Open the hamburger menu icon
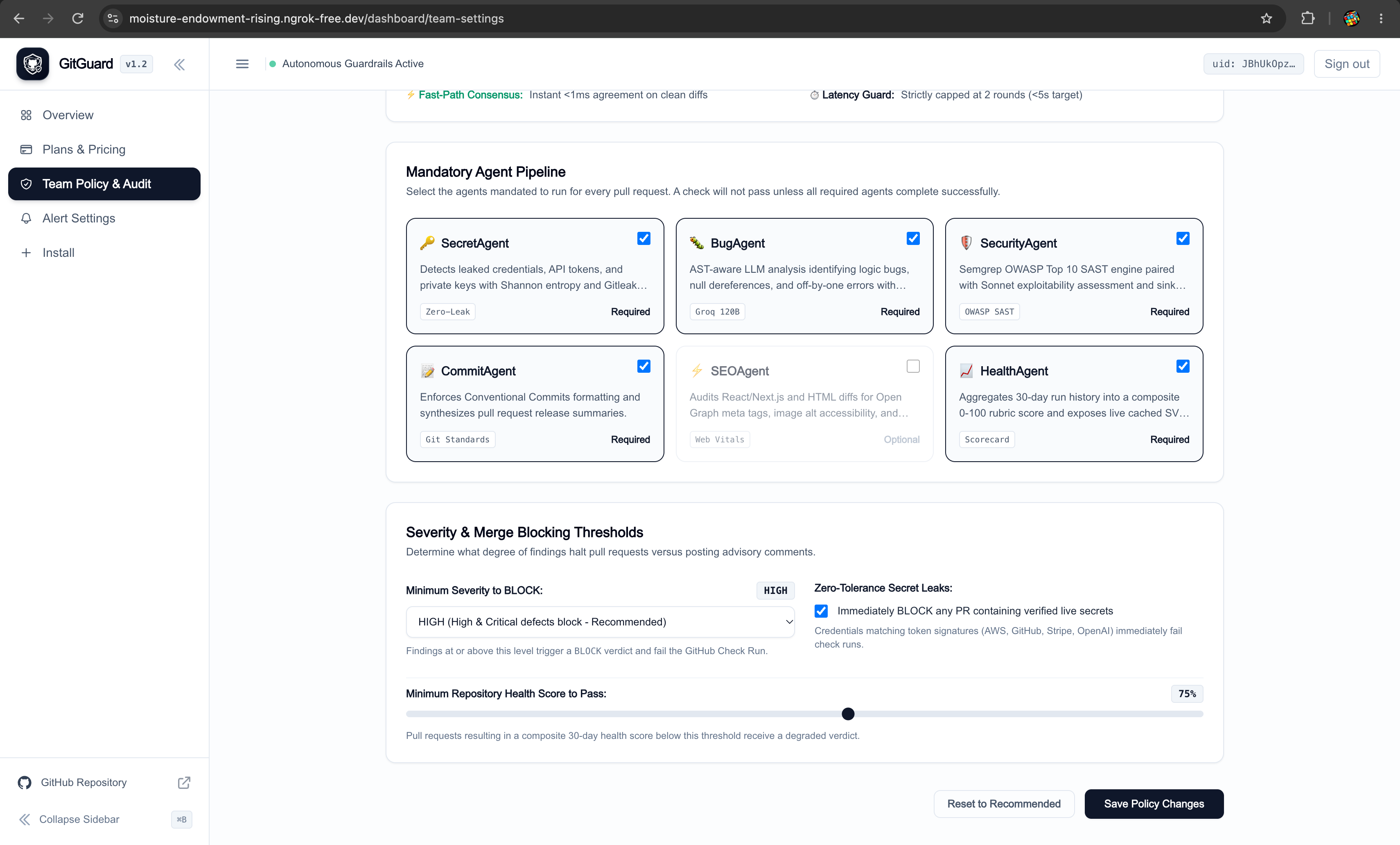Viewport: 1400px width, 845px height. (242, 63)
